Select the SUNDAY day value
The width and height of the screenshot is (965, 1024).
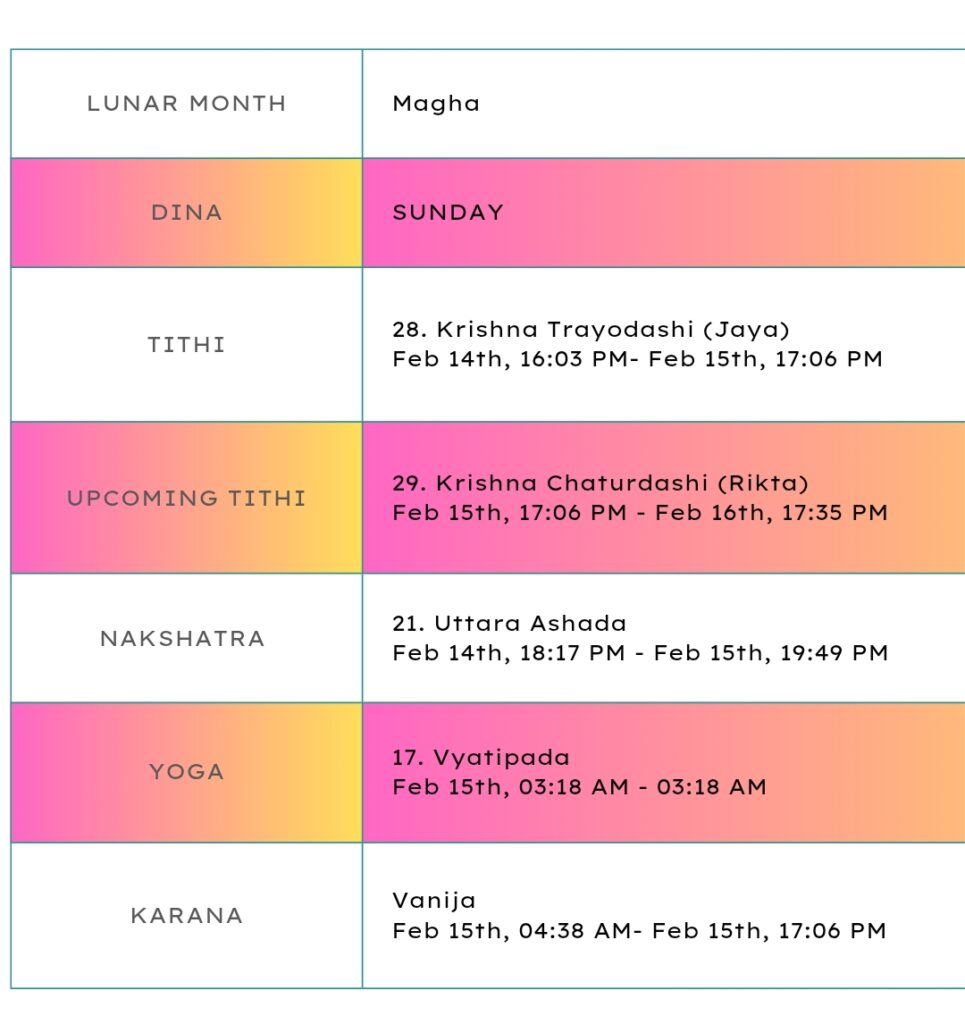[448, 212]
